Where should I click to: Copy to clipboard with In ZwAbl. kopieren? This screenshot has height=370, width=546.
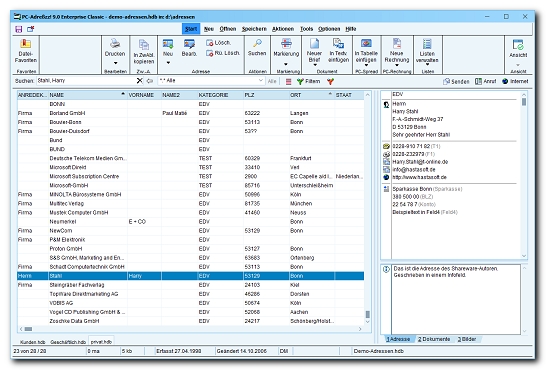(144, 45)
